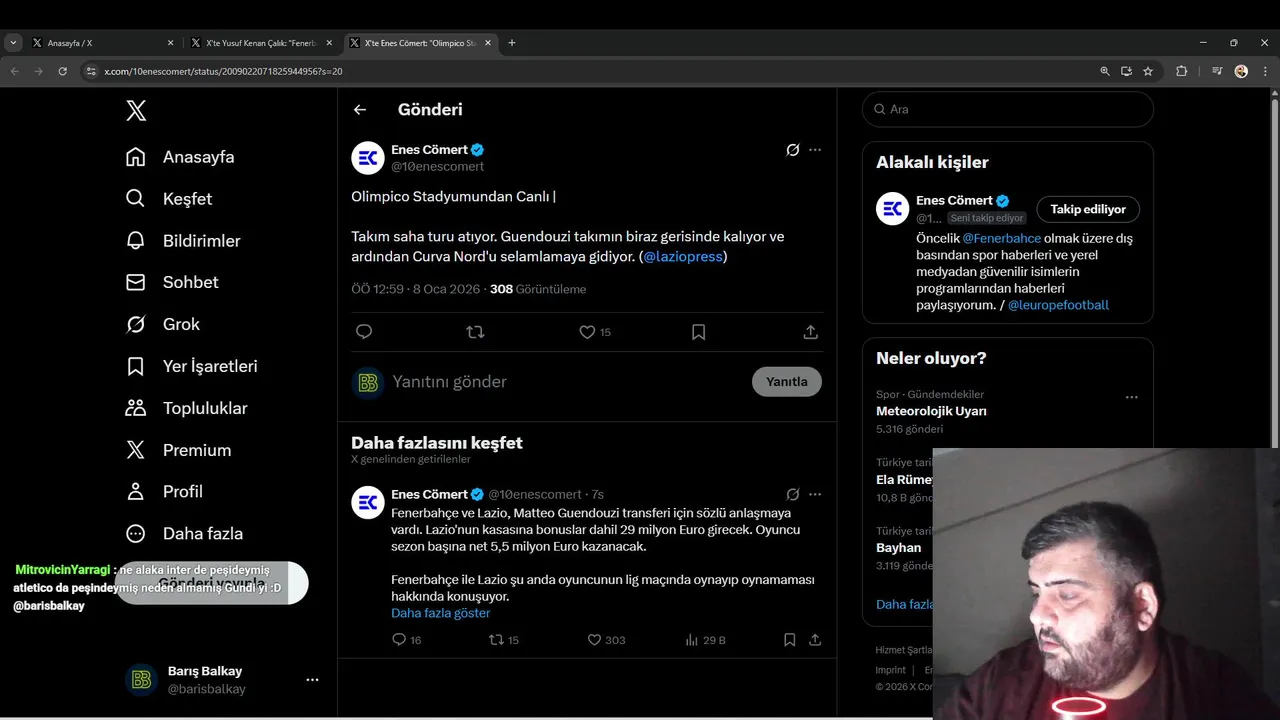The height and width of the screenshot is (720, 1280).
Task: Open Bildirimler notifications
Action: tap(182, 241)
